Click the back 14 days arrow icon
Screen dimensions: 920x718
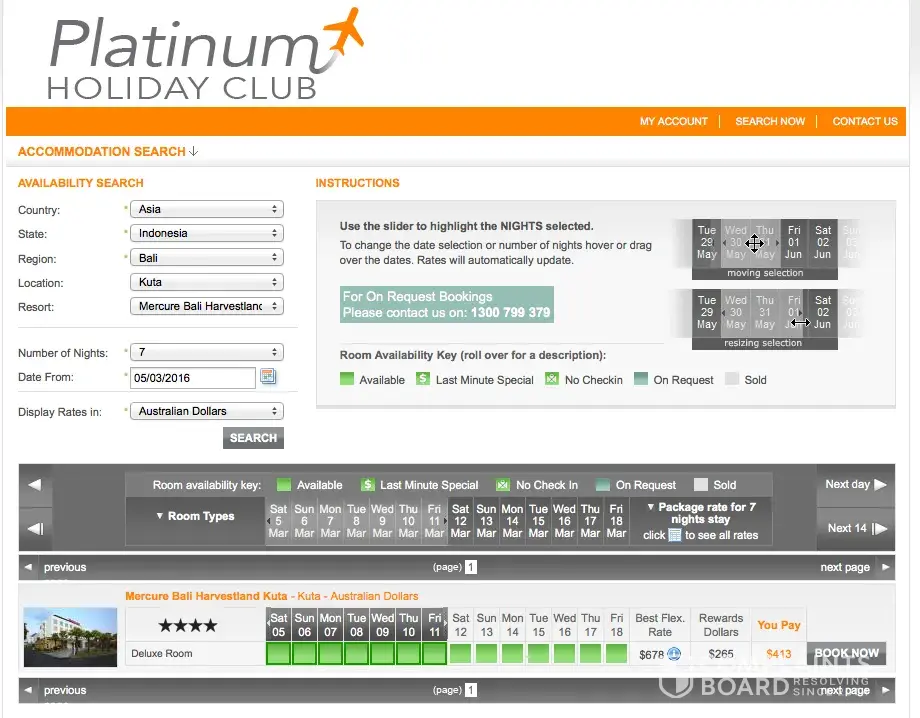coord(35,529)
